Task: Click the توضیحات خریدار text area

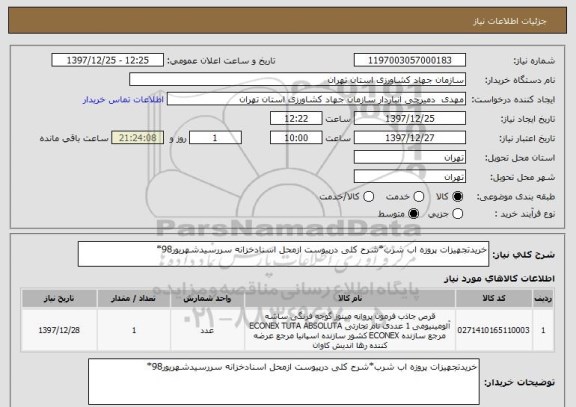Action: (284, 382)
